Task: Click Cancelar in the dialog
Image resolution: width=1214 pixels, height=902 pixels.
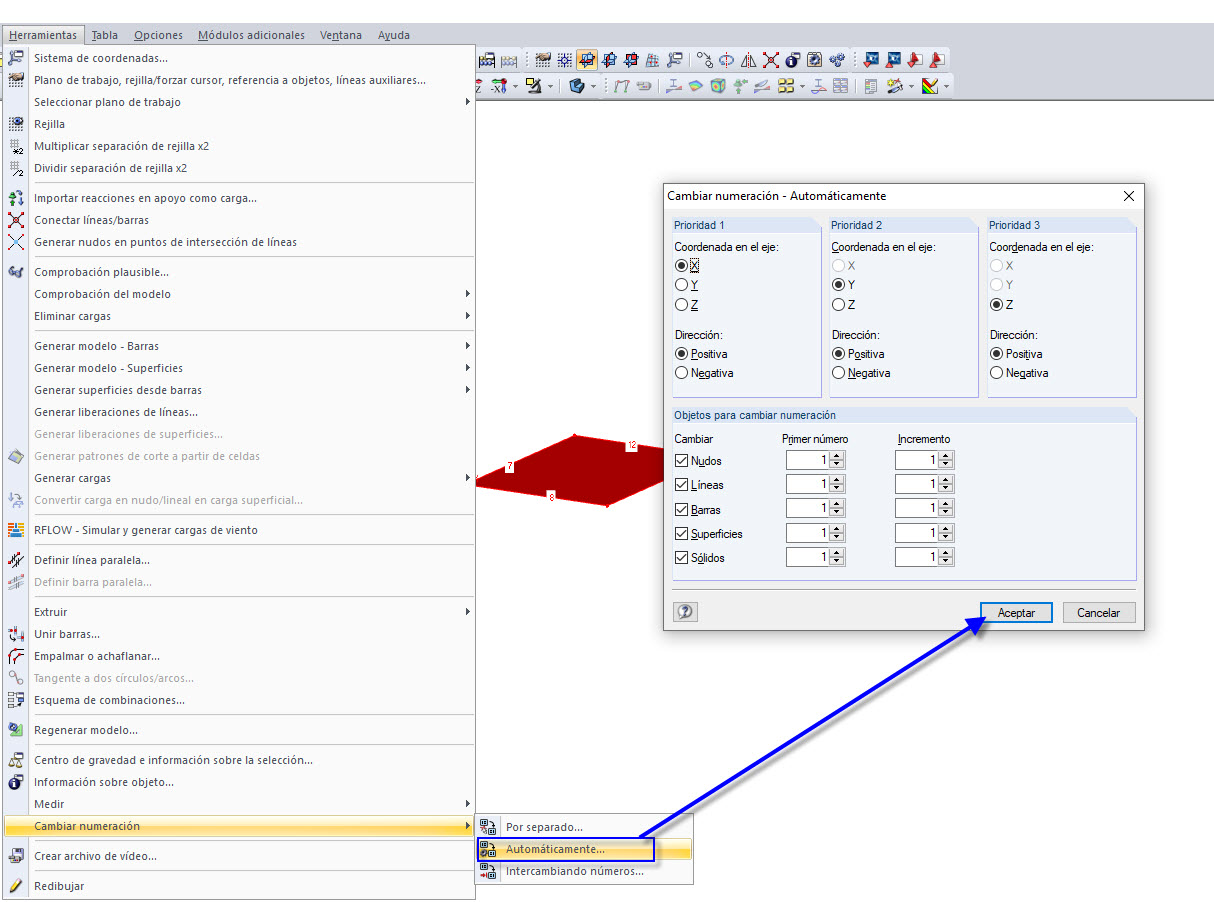Action: click(1099, 613)
